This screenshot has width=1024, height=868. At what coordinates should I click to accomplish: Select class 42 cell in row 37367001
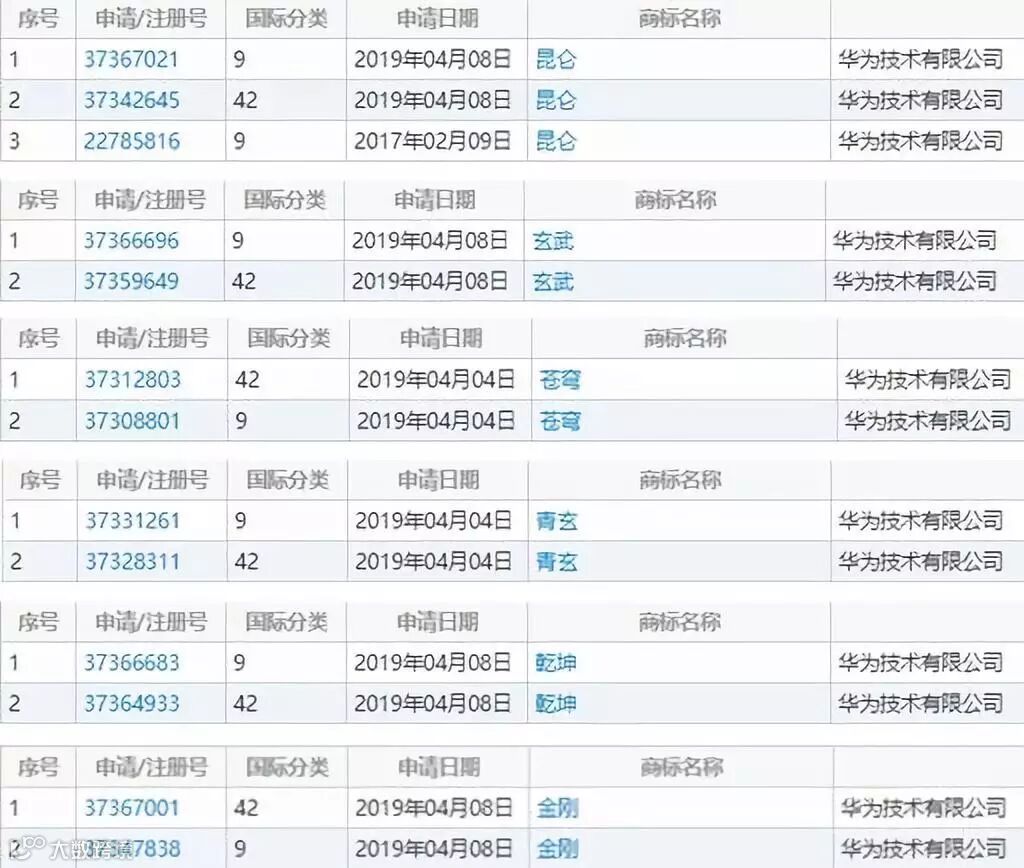click(246, 808)
